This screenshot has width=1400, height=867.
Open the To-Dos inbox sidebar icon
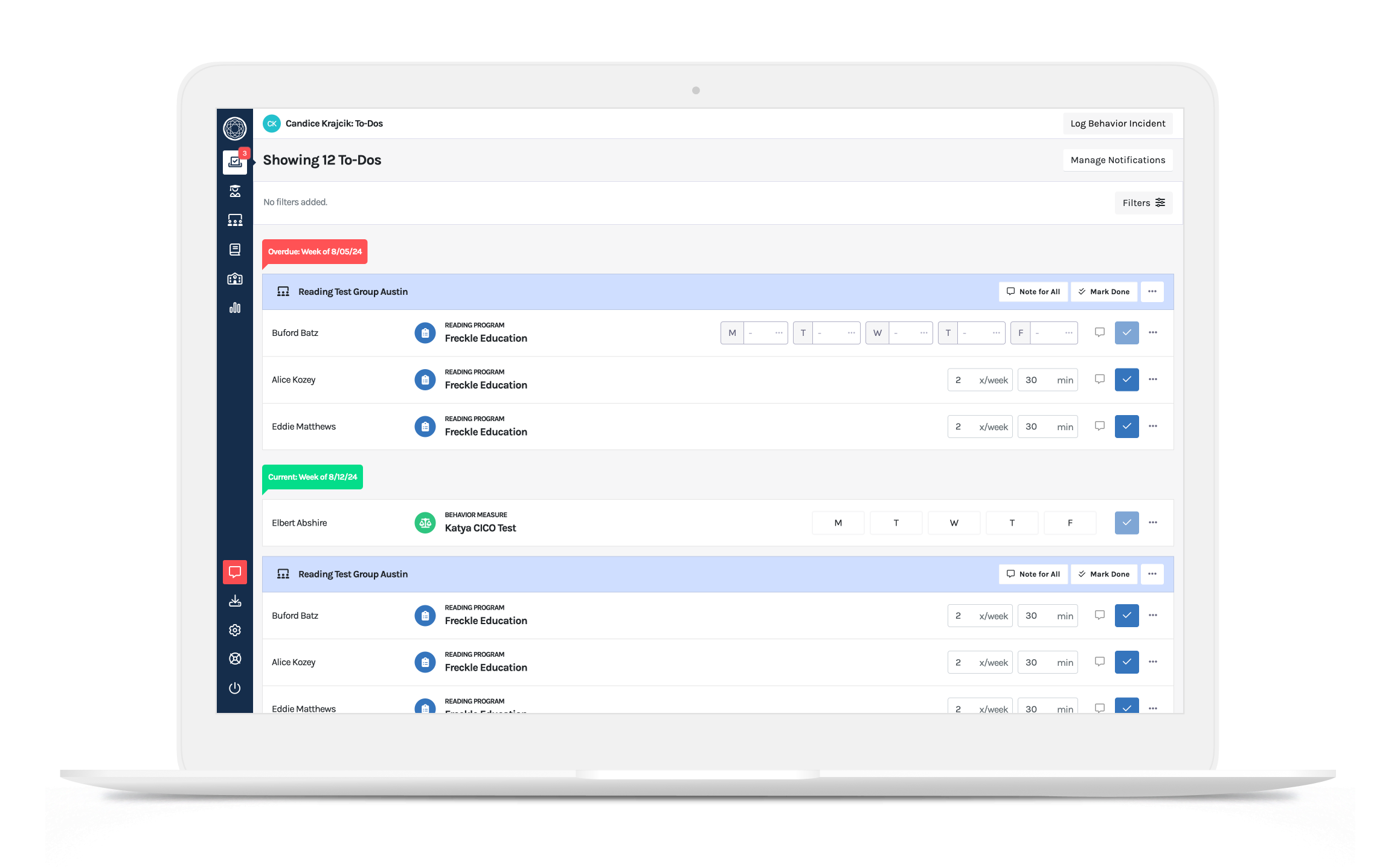tap(235, 162)
